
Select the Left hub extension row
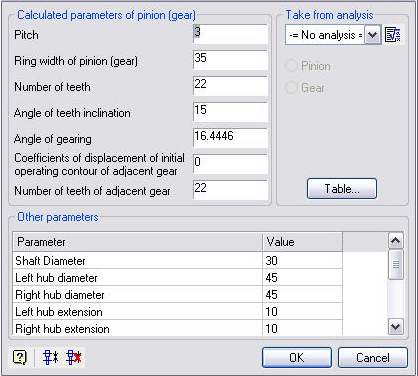click(178, 311)
